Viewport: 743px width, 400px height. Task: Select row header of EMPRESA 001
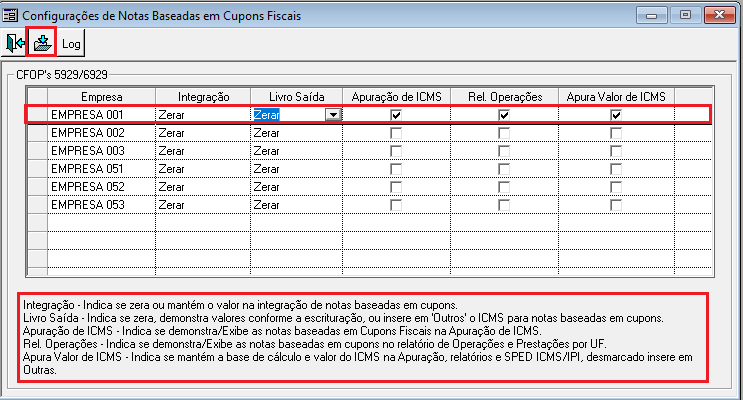[x=37, y=115]
